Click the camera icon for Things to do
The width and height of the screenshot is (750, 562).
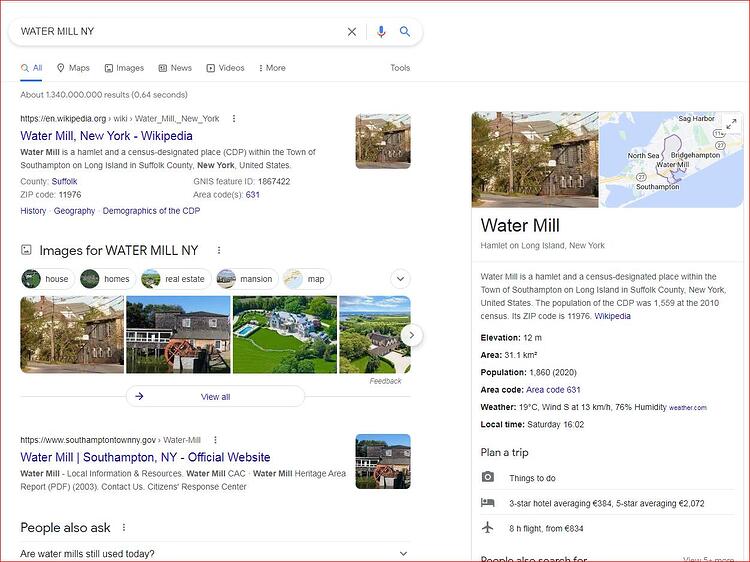487,477
